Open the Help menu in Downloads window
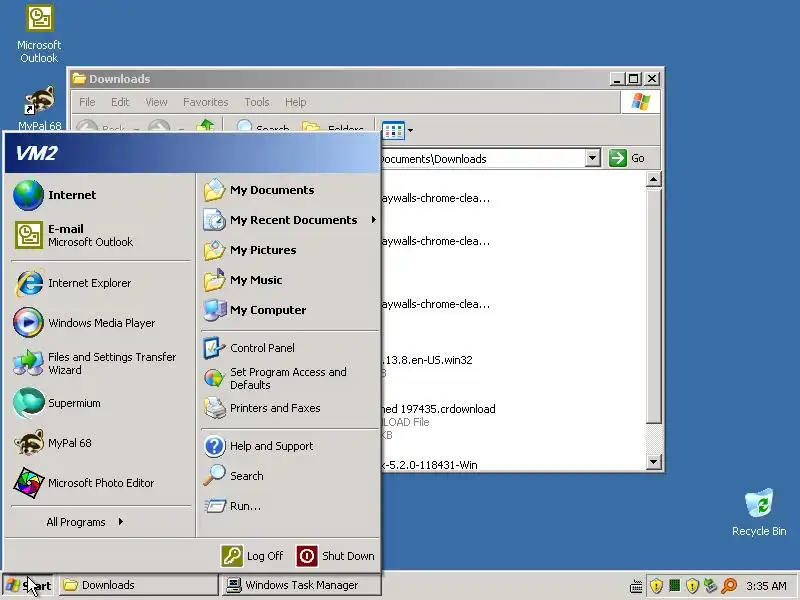This screenshot has height=600, width=800. [x=295, y=102]
